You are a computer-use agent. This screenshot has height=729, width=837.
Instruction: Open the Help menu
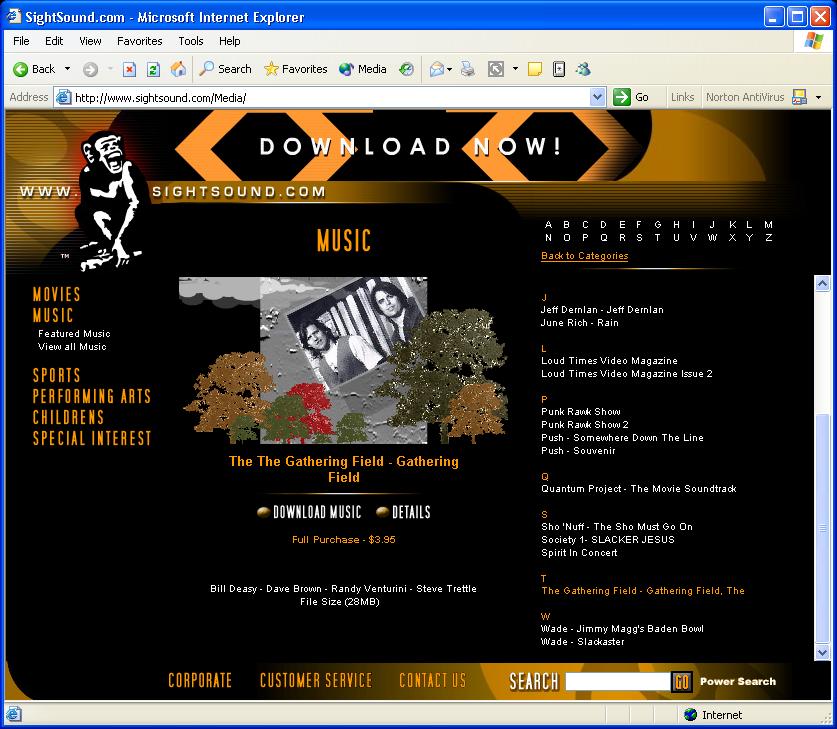coord(230,41)
